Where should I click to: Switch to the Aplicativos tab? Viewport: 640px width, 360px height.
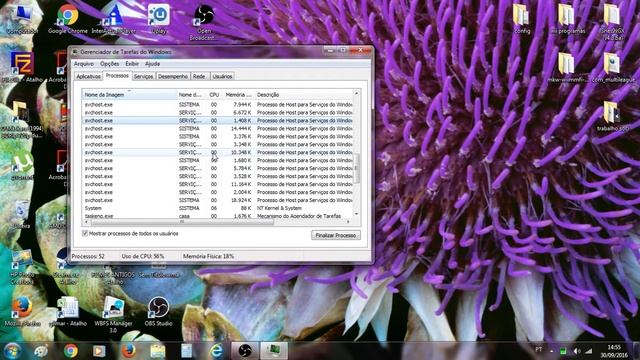coord(88,76)
